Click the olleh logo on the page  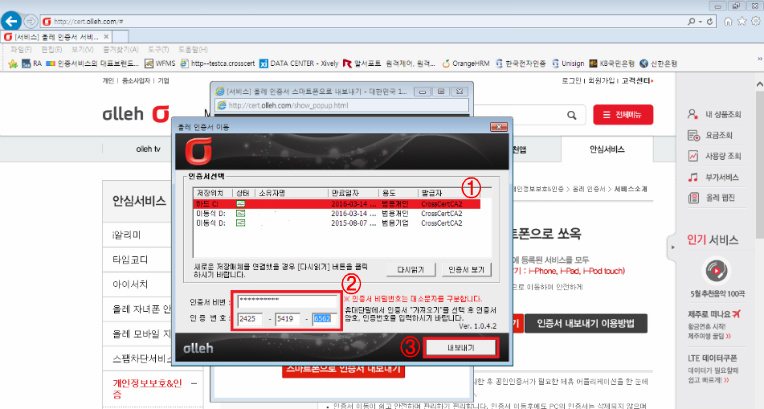pos(136,114)
